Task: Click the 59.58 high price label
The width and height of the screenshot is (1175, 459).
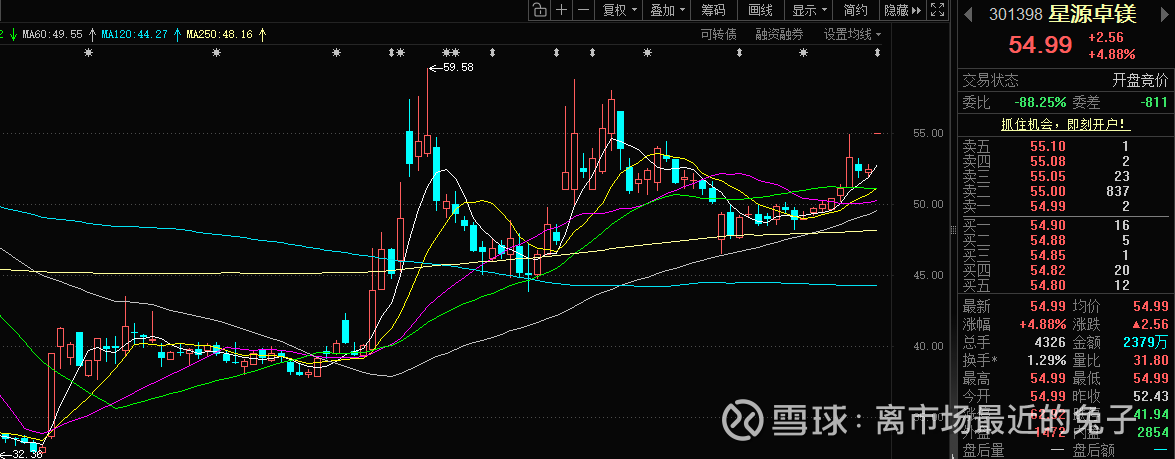Action: (458, 67)
